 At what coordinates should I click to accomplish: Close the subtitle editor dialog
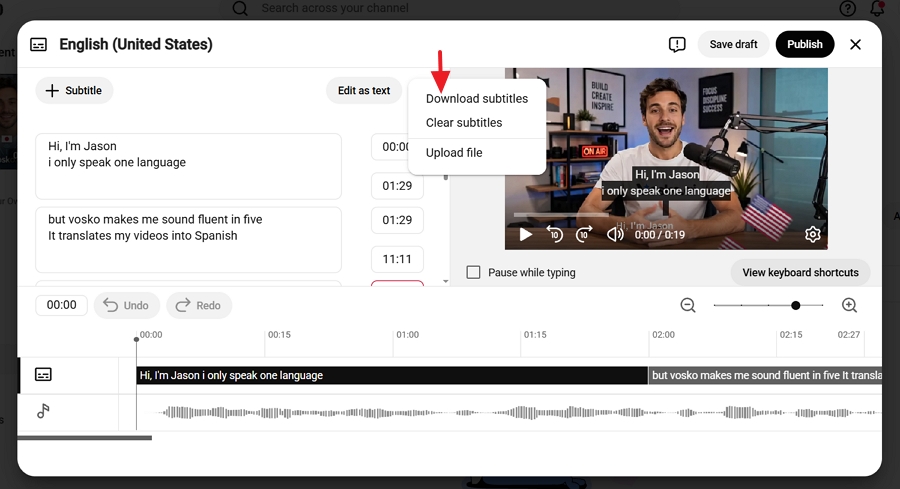point(855,44)
